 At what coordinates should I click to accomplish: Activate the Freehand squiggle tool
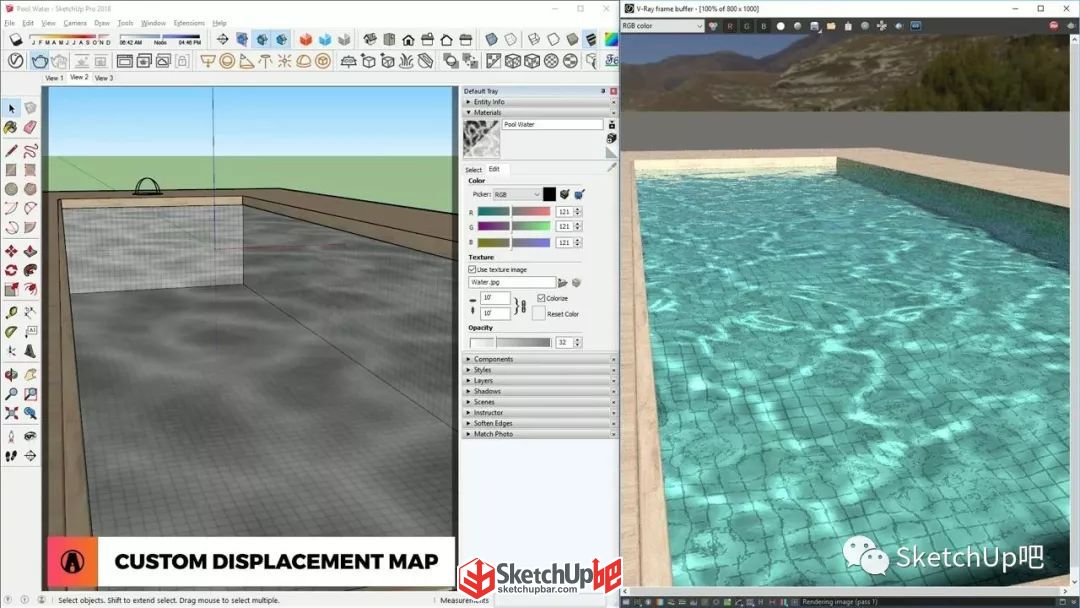30,151
